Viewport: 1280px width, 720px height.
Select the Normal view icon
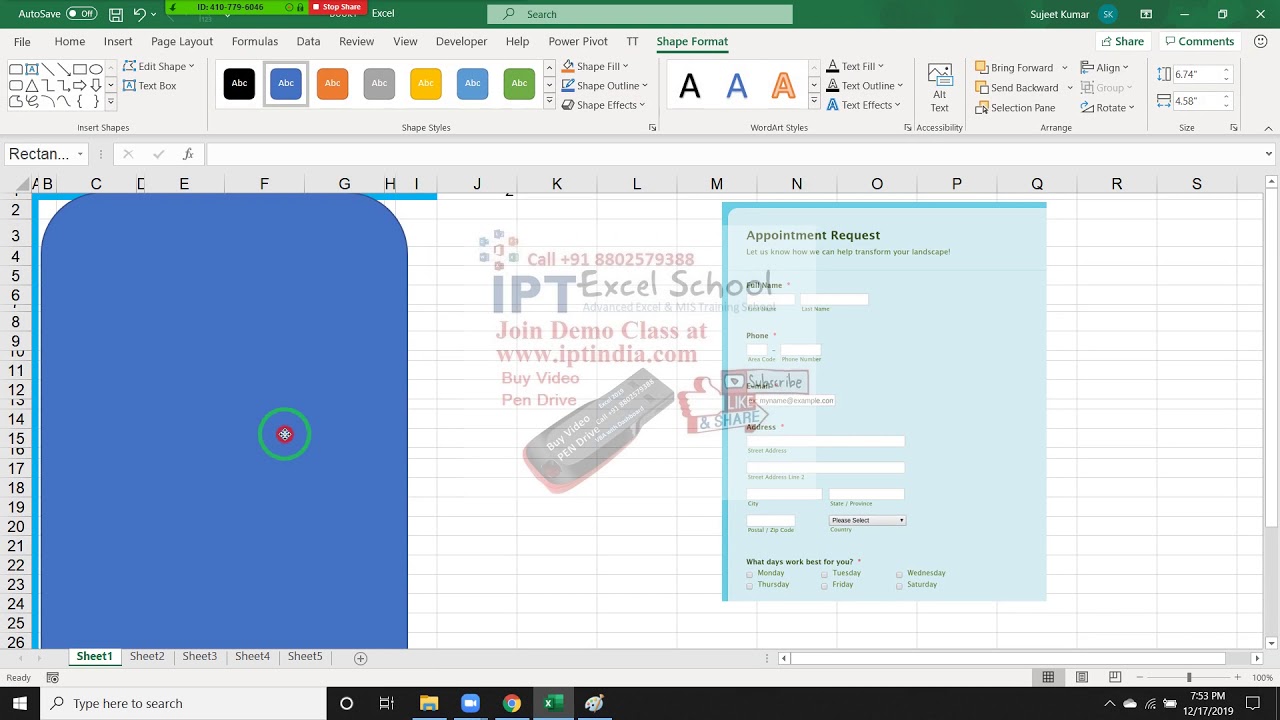[1048, 677]
